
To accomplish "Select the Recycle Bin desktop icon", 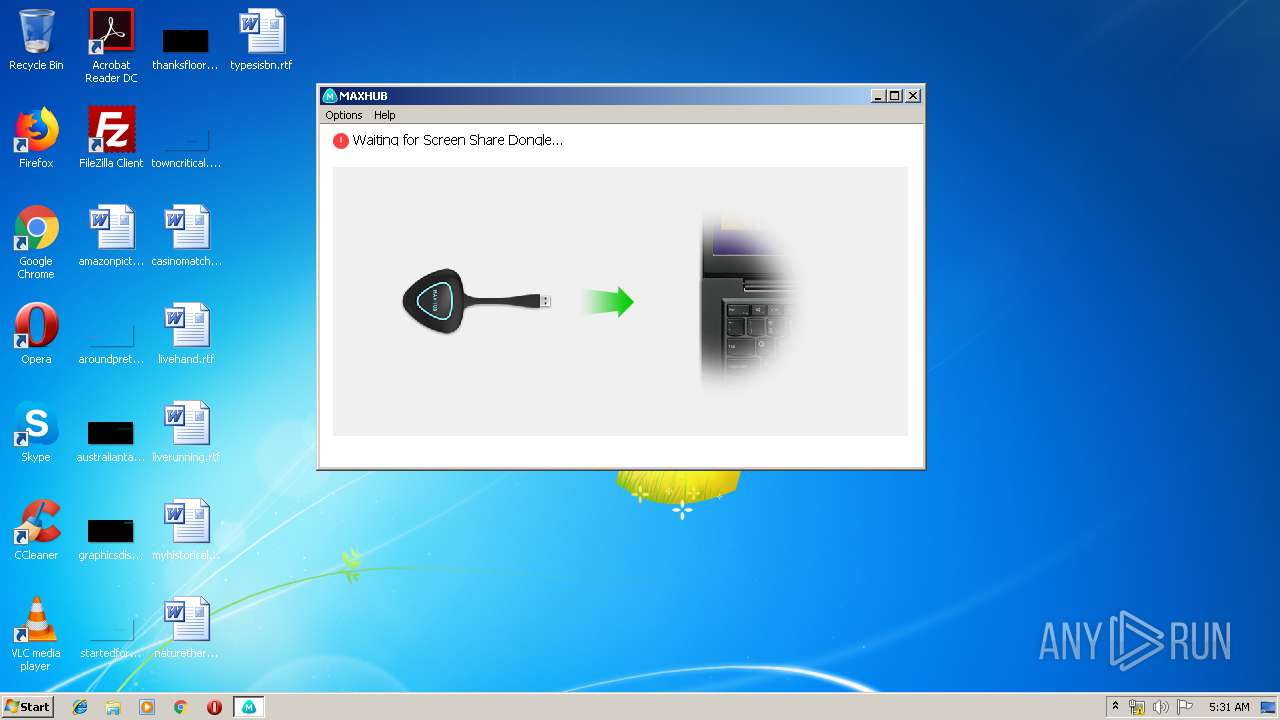I will [x=36, y=40].
